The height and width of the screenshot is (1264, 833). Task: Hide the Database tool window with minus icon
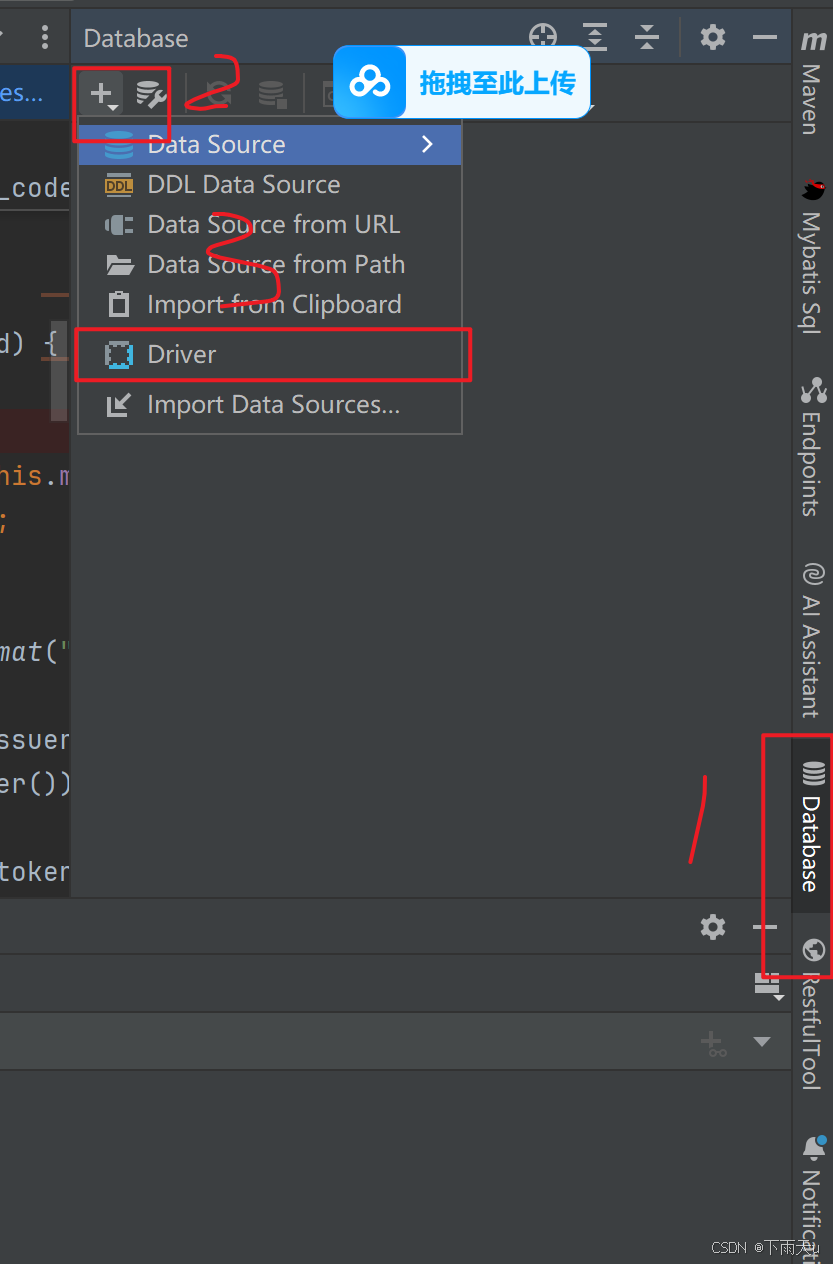765,38
